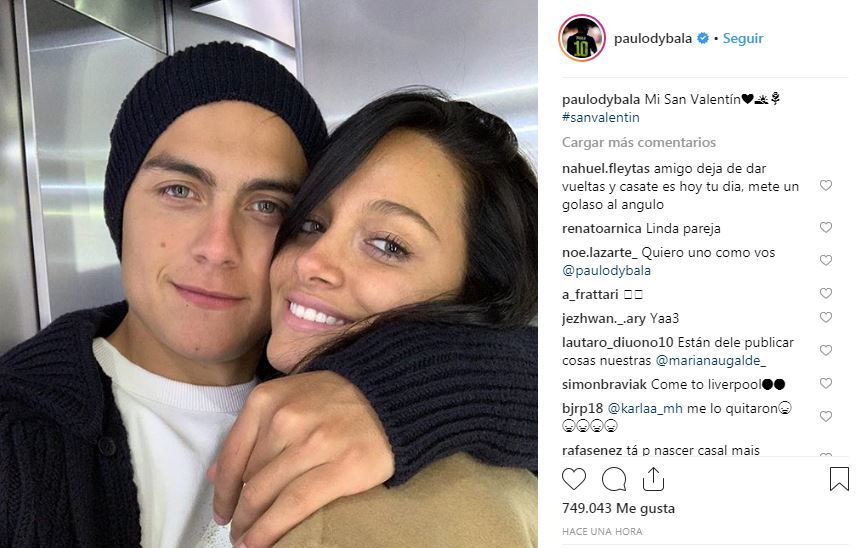Open the #sanvalentin hashtag

click(x=601, y=117)
